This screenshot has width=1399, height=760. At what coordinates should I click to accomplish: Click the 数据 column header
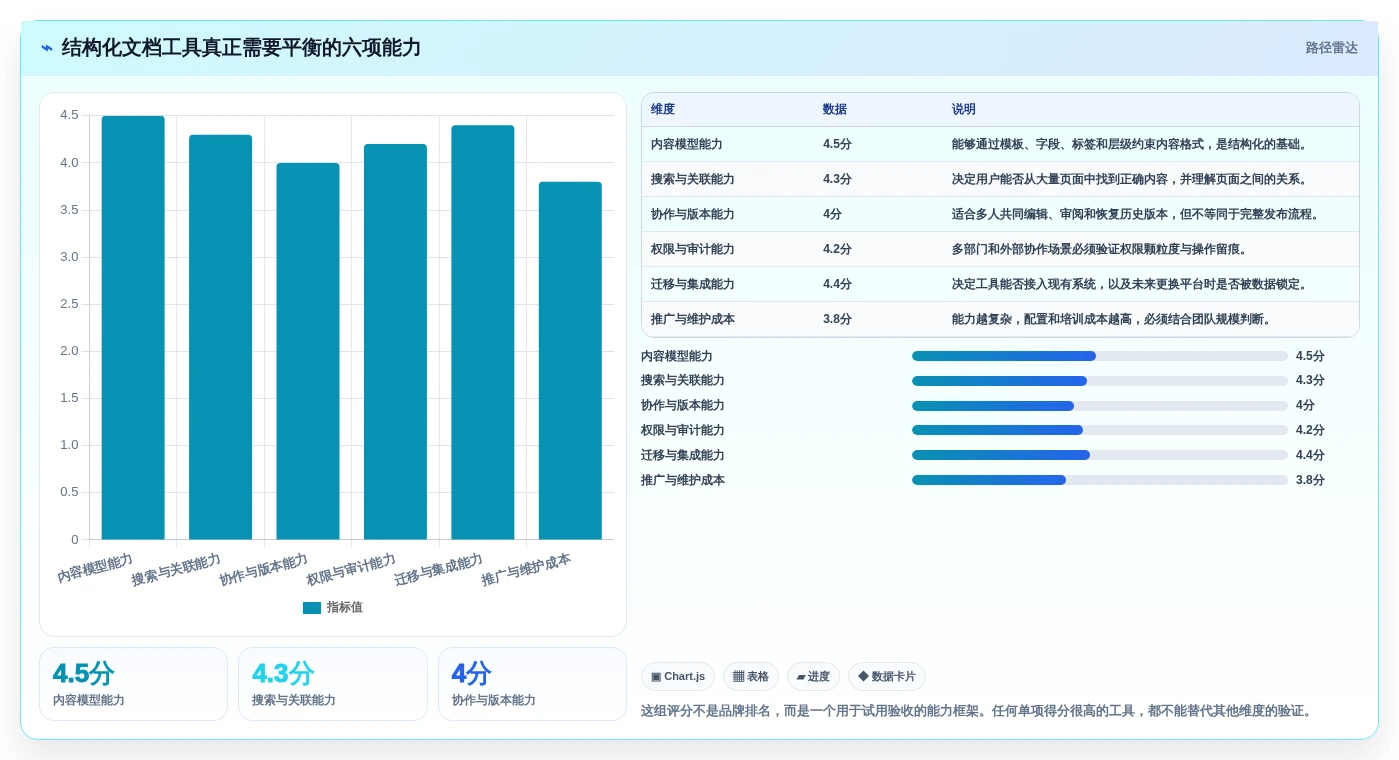coord(835,110)
